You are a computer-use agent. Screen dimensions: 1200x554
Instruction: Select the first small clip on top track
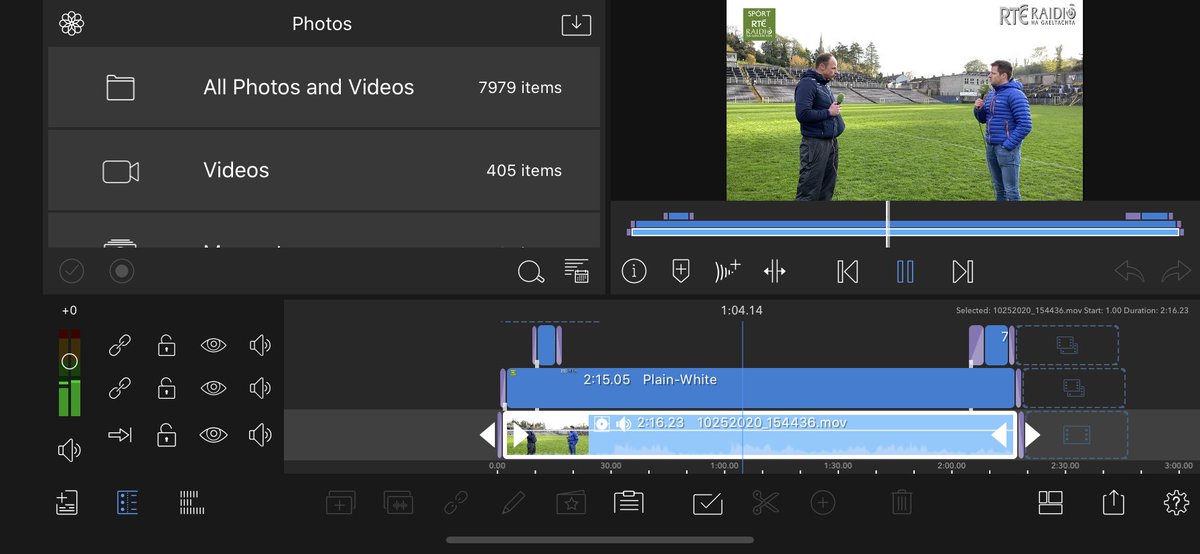[546, 345]
